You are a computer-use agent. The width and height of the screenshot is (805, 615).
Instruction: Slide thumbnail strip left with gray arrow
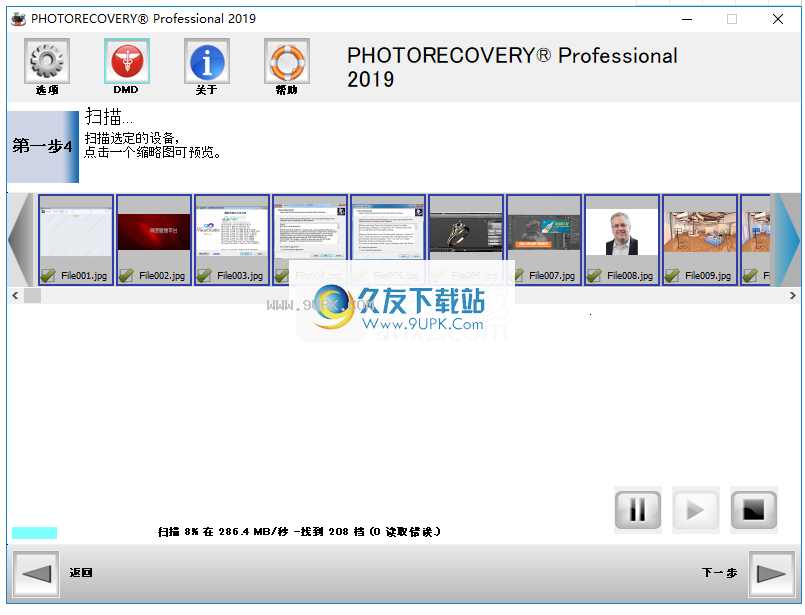(21, 240)
